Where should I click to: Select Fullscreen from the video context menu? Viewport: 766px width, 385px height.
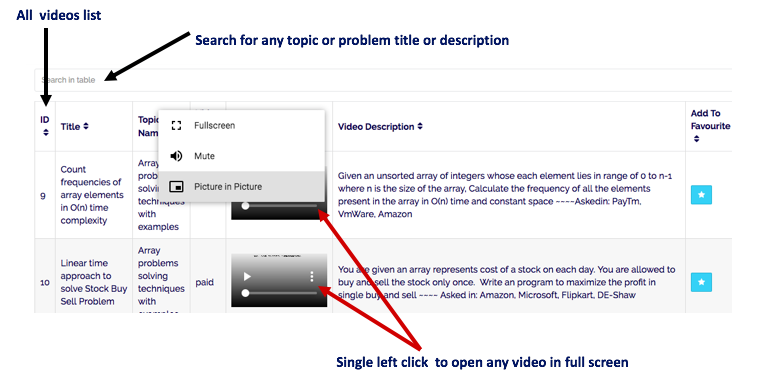pyautogui.click(x=242, y=126)
